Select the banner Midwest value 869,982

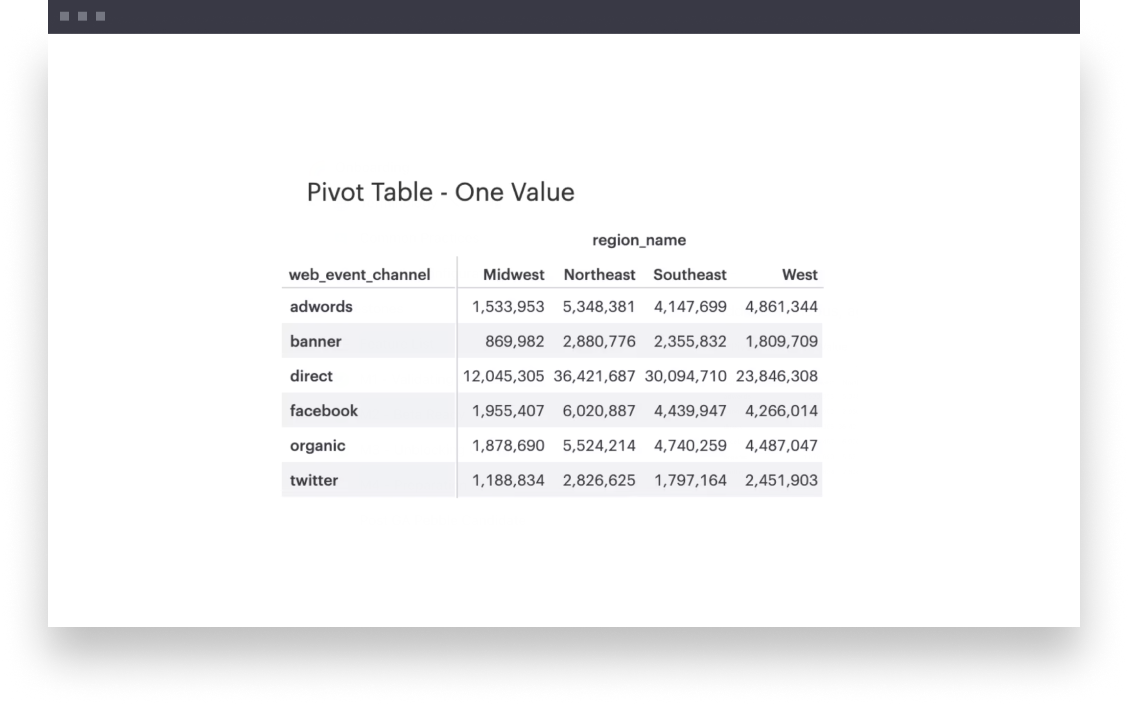coord(515,342)
